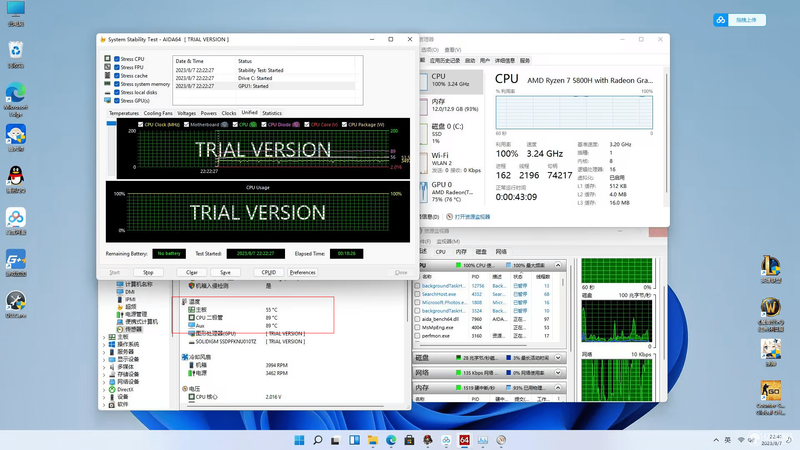Screen dimensions: 800x450
Task: Open 查看(V) menu in Task Manager
Action: [x=453, y=50]
